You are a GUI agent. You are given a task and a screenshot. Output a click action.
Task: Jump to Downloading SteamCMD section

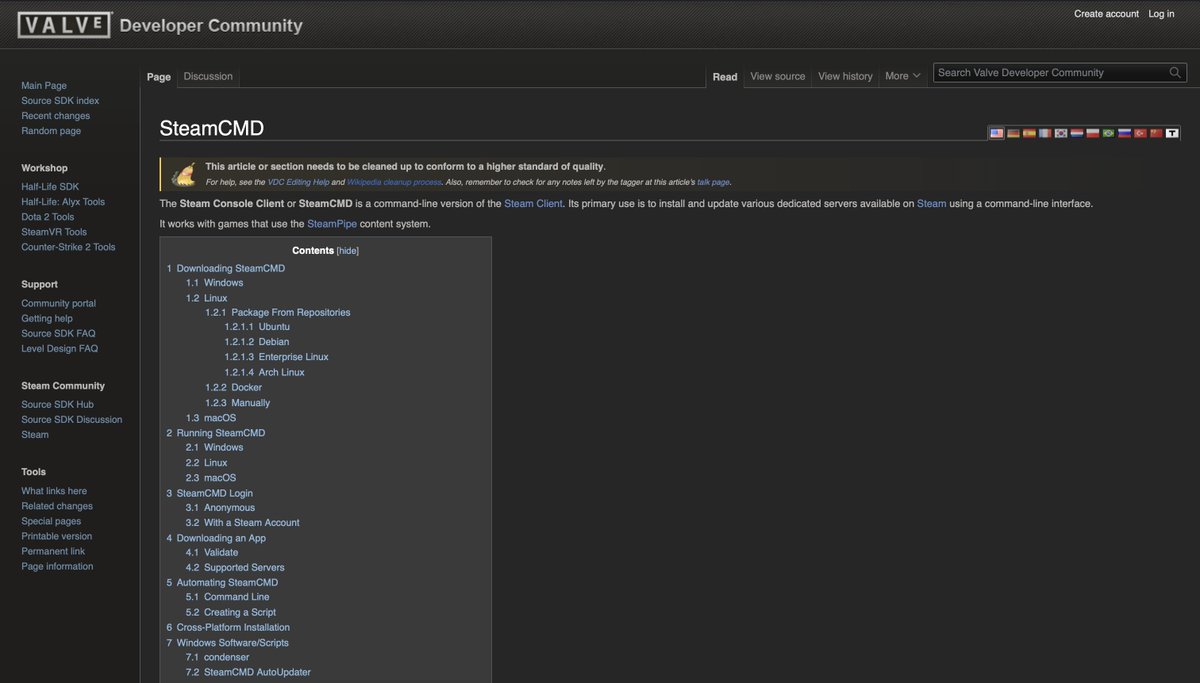(x=225, y=268)
